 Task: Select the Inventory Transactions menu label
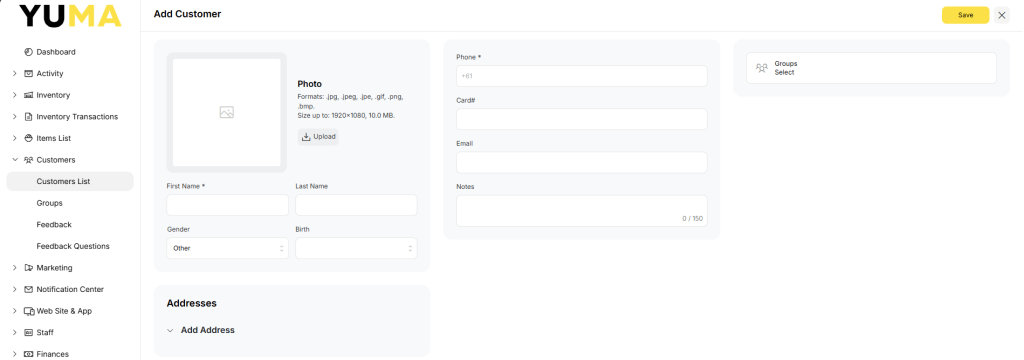click(x=77, y=117)
